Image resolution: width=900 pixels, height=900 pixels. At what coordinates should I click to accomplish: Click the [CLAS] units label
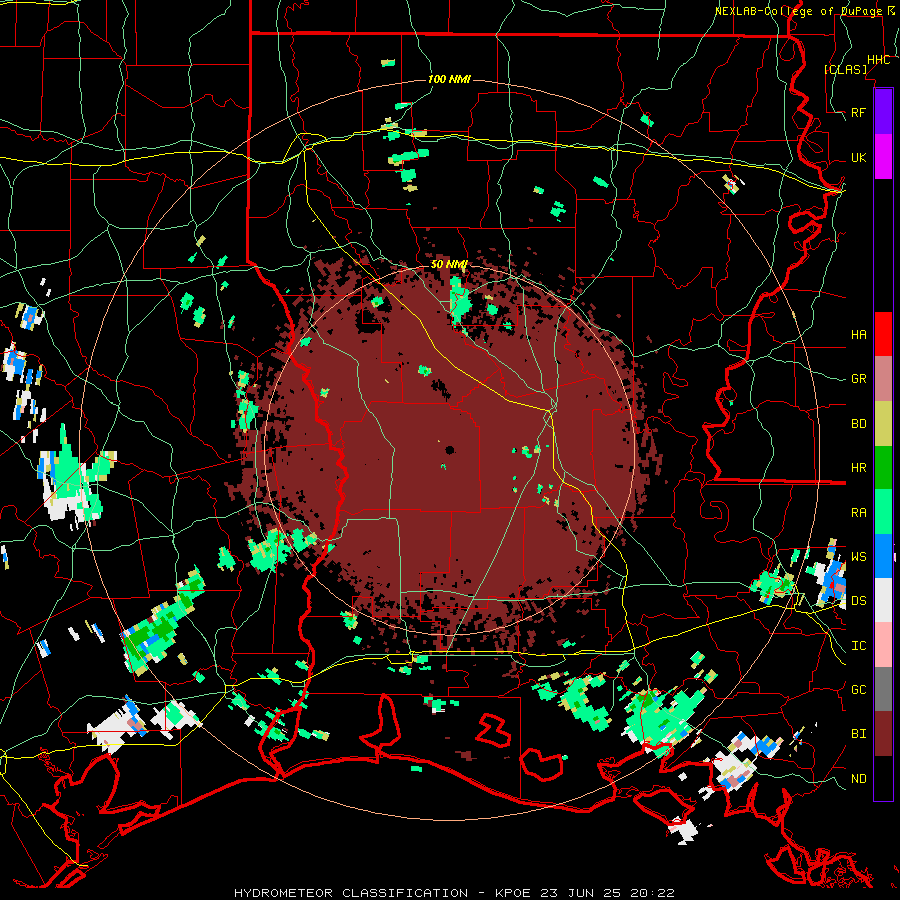point(845,70)
